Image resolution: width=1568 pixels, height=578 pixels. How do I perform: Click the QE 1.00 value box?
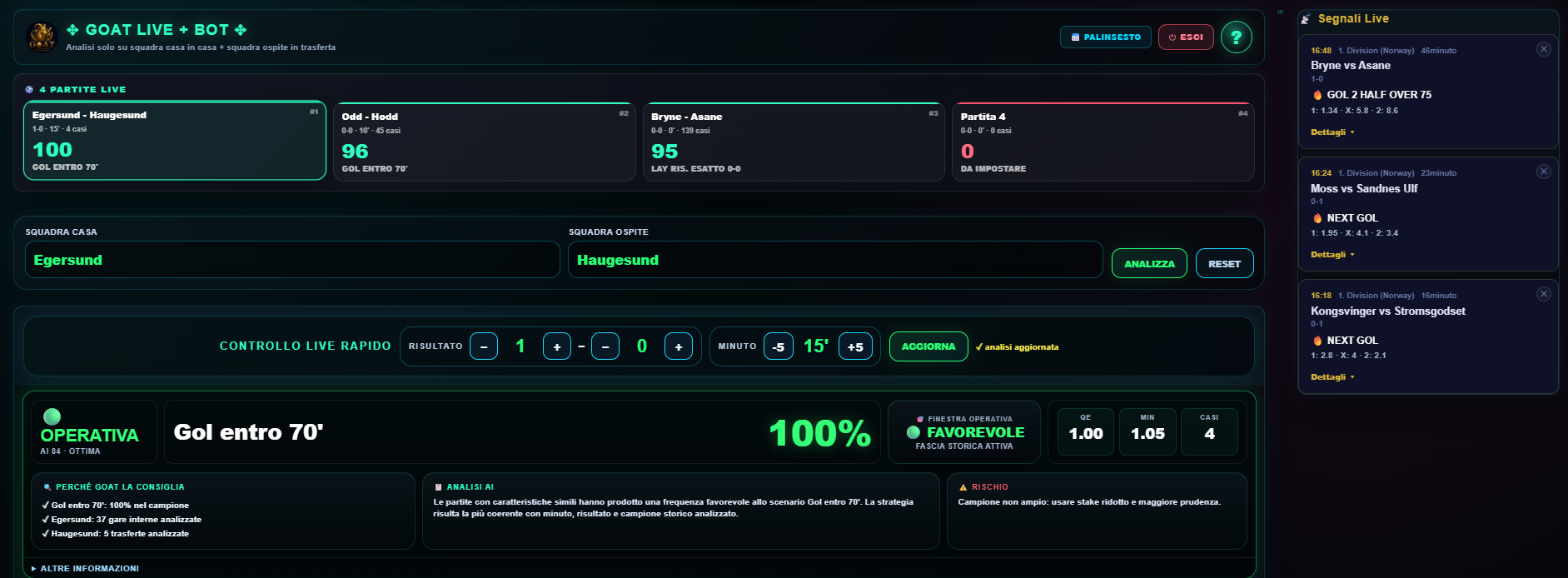(x=1086, y=431)
